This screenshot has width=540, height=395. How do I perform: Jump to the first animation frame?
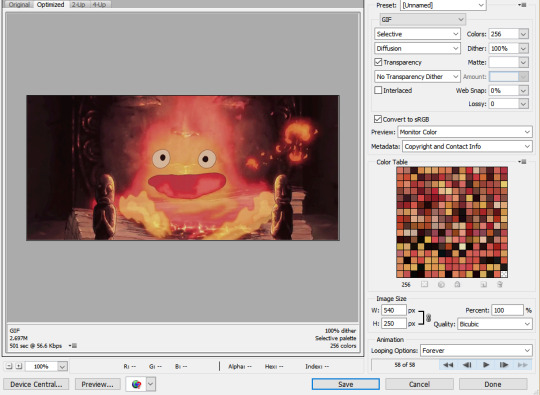pos(448,365)
